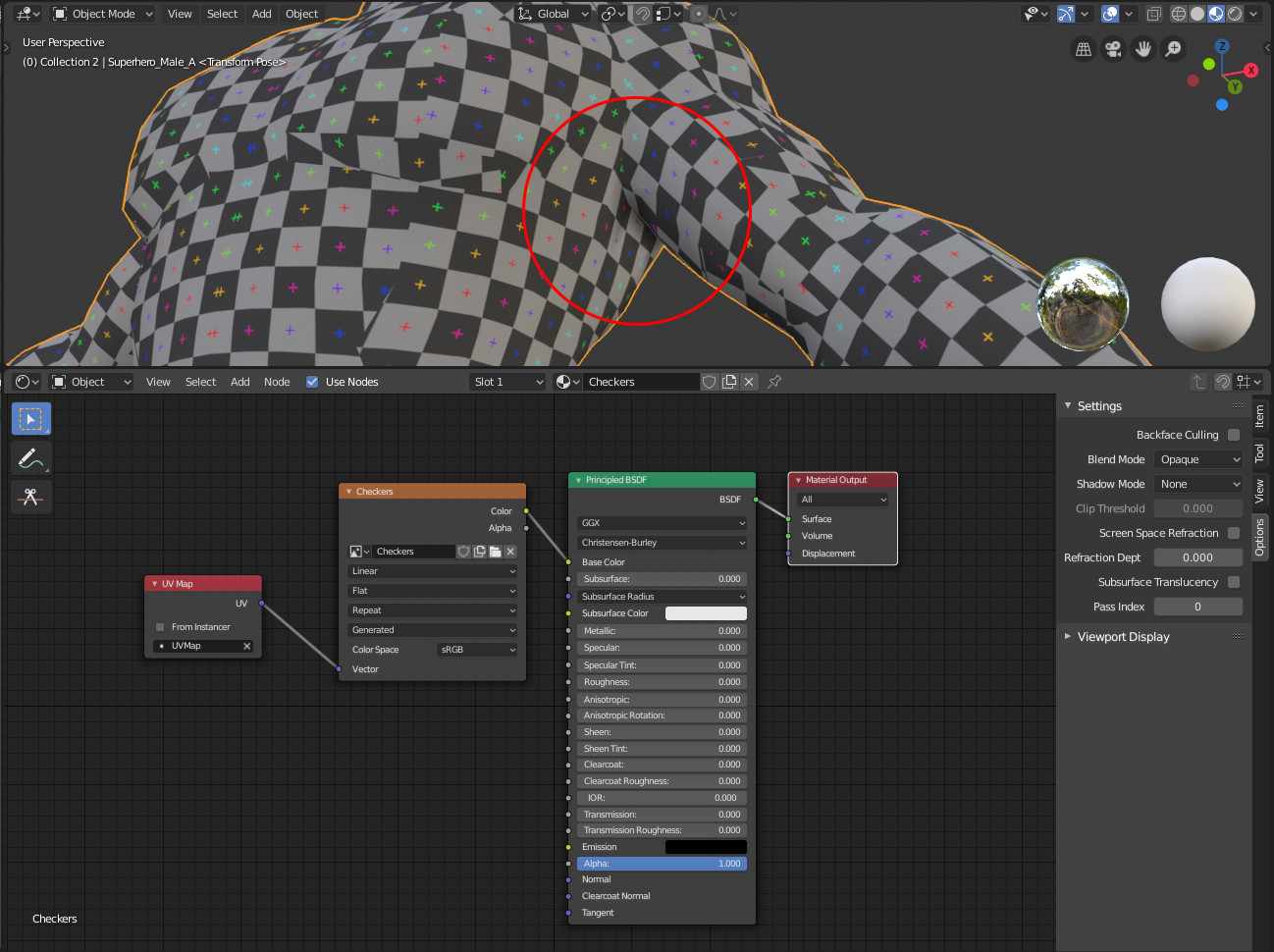Click the Alpha value slider in Principled BSDF
Image resolution: width=1274 pixels, height=952 pixels.
662,863
